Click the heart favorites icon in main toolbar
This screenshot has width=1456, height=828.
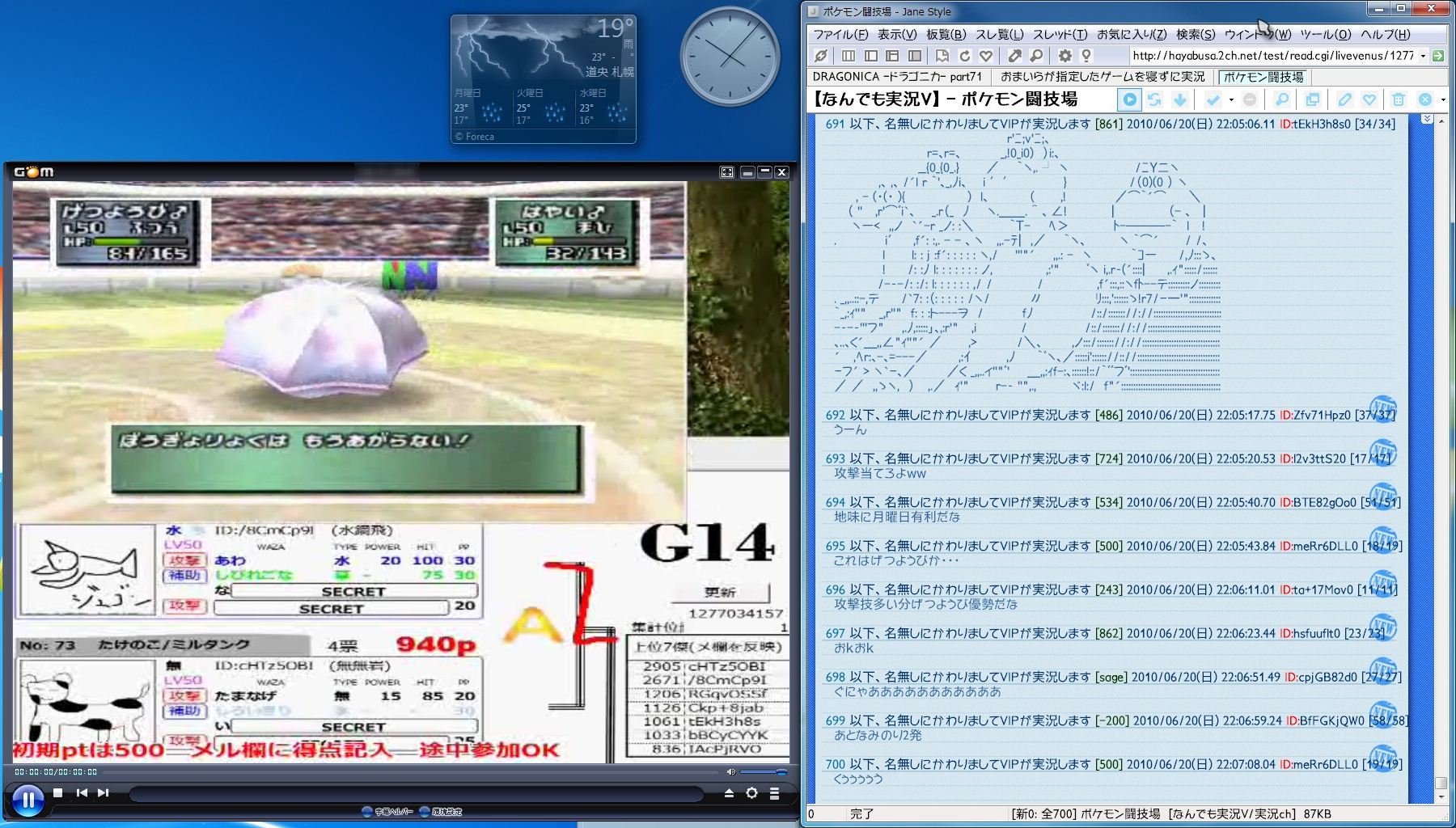pyautogui.click(x=986, y=56)
